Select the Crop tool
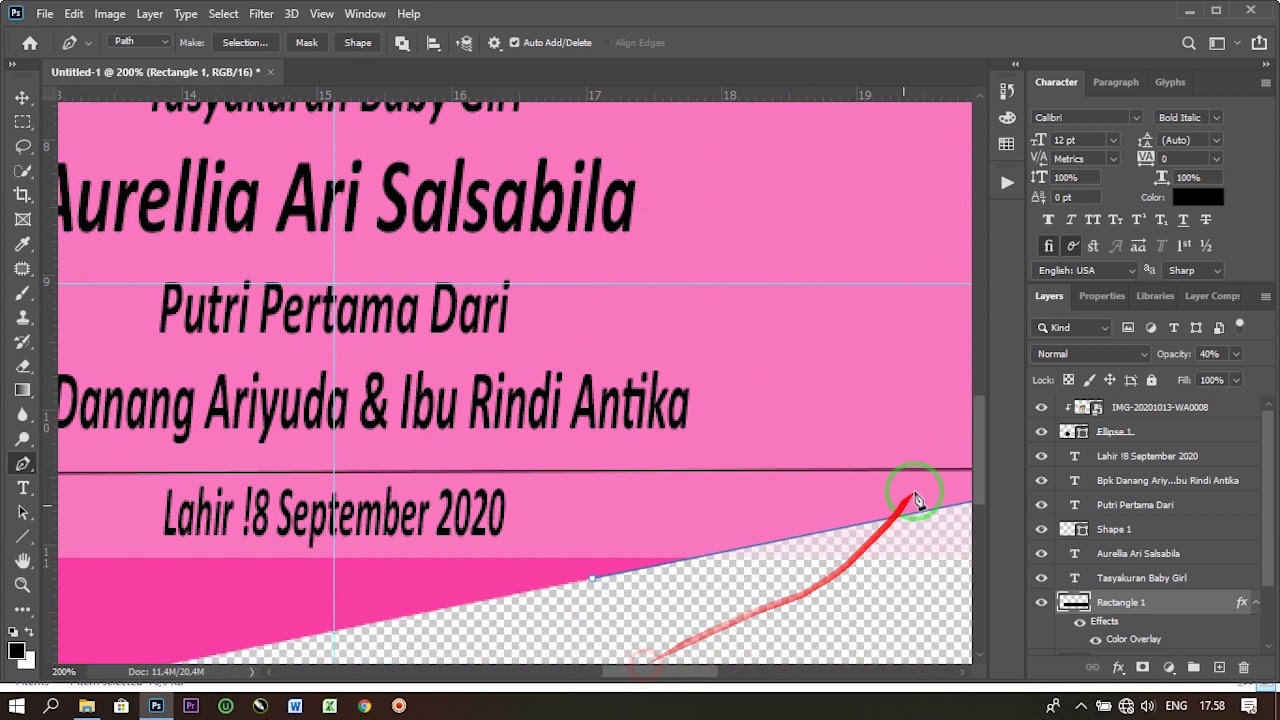 (x=22, y=195)
